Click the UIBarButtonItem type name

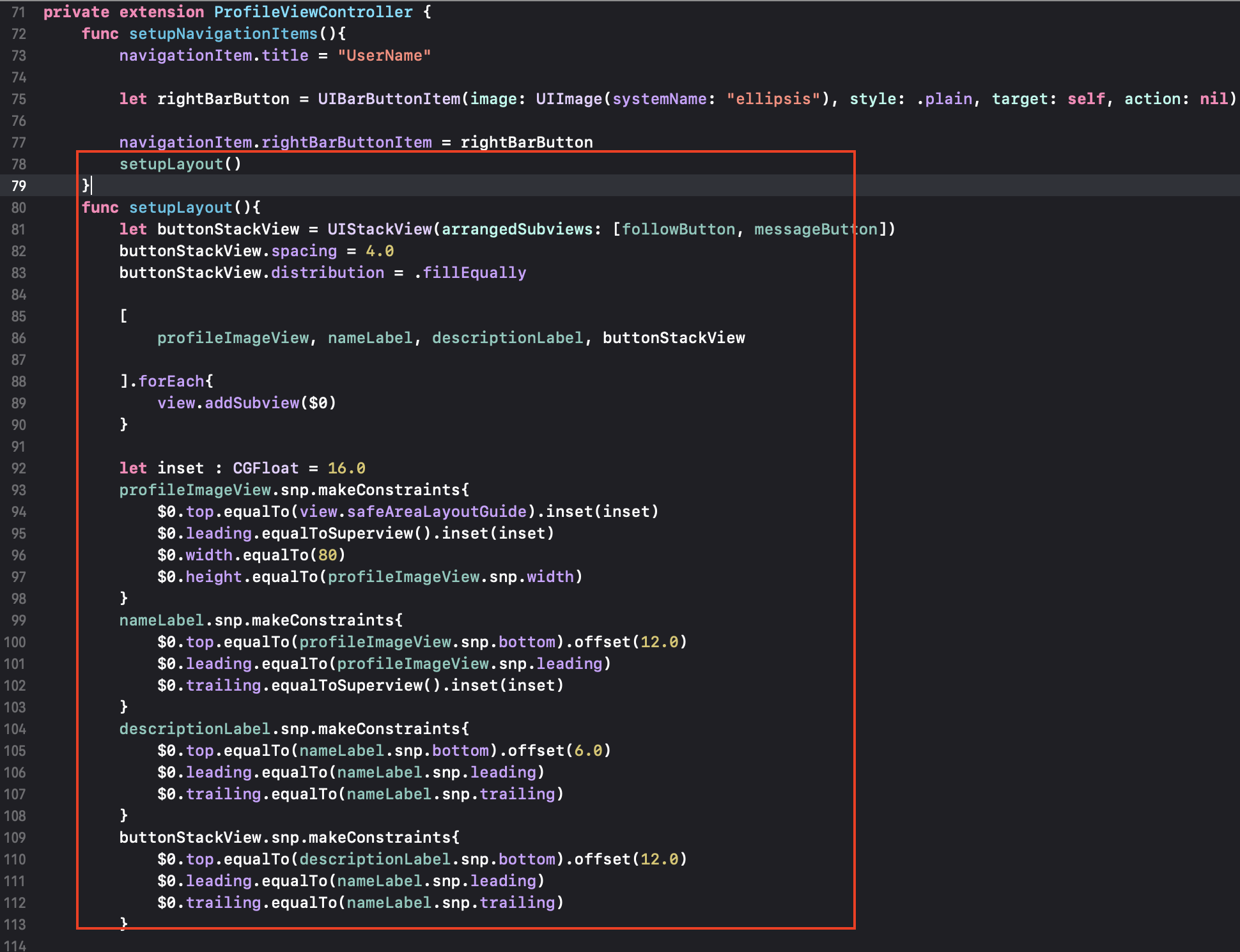tap(389, 99)
